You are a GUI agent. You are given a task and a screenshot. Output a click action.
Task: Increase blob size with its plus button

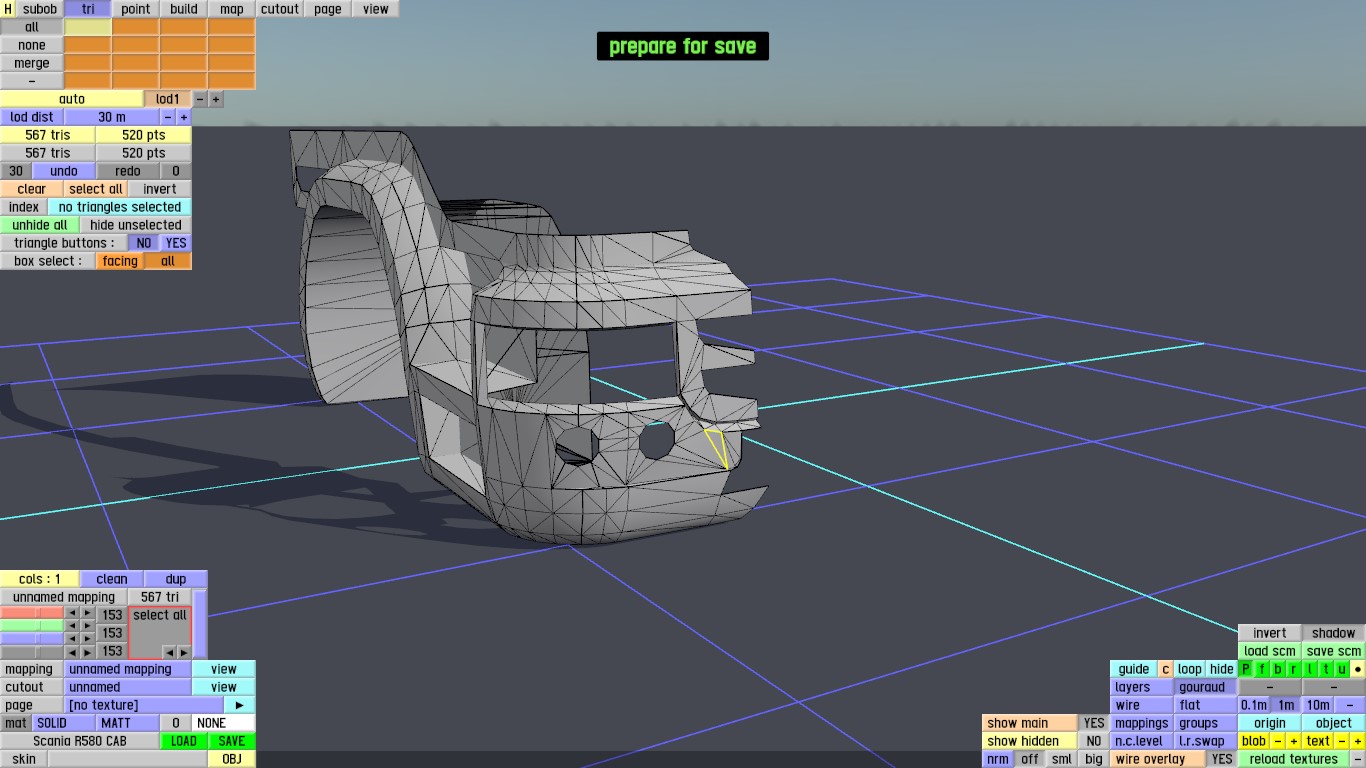click(1294, 741)
